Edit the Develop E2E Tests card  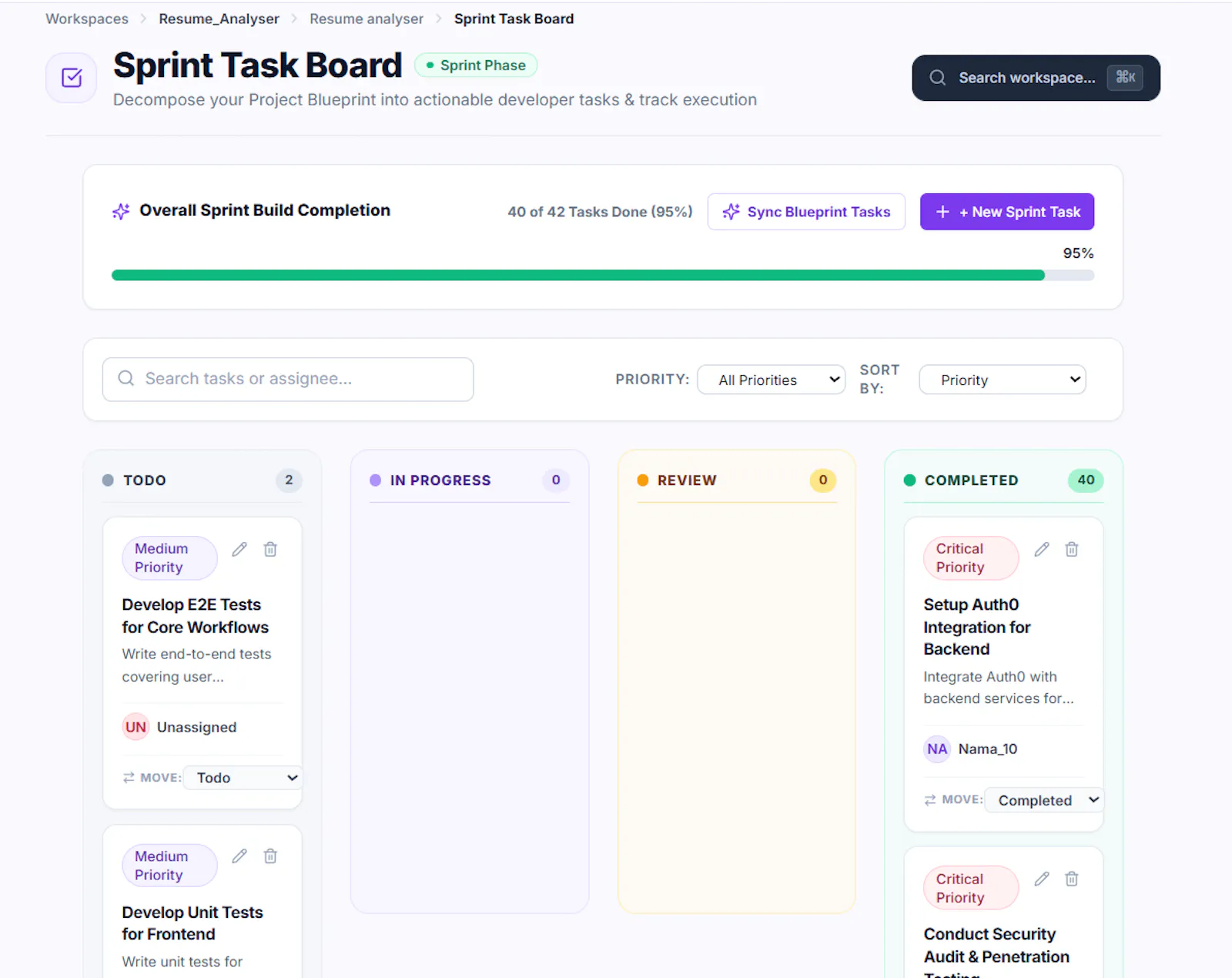point(239,549)
